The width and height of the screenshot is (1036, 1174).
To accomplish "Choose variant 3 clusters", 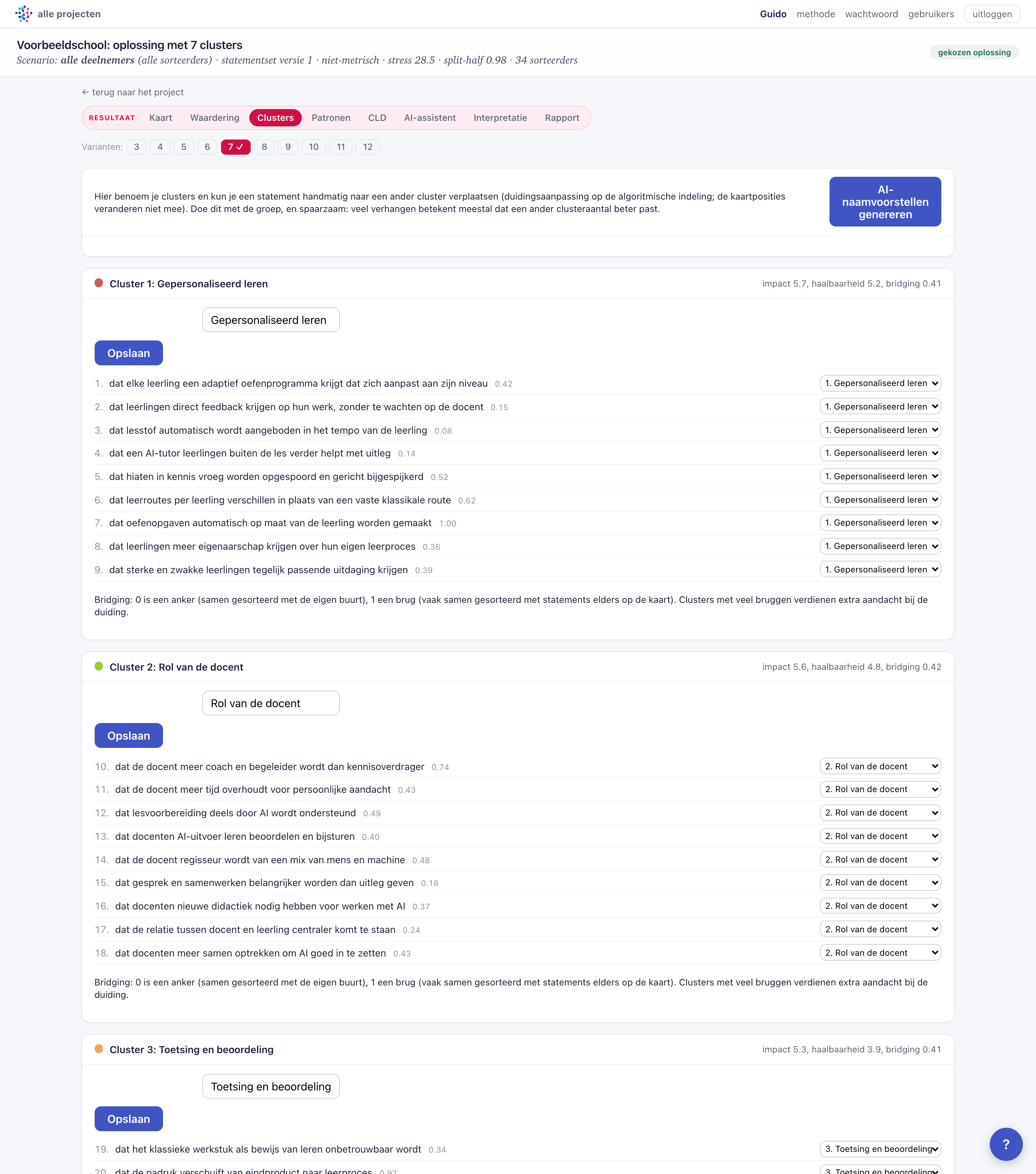I will point(137,147).
